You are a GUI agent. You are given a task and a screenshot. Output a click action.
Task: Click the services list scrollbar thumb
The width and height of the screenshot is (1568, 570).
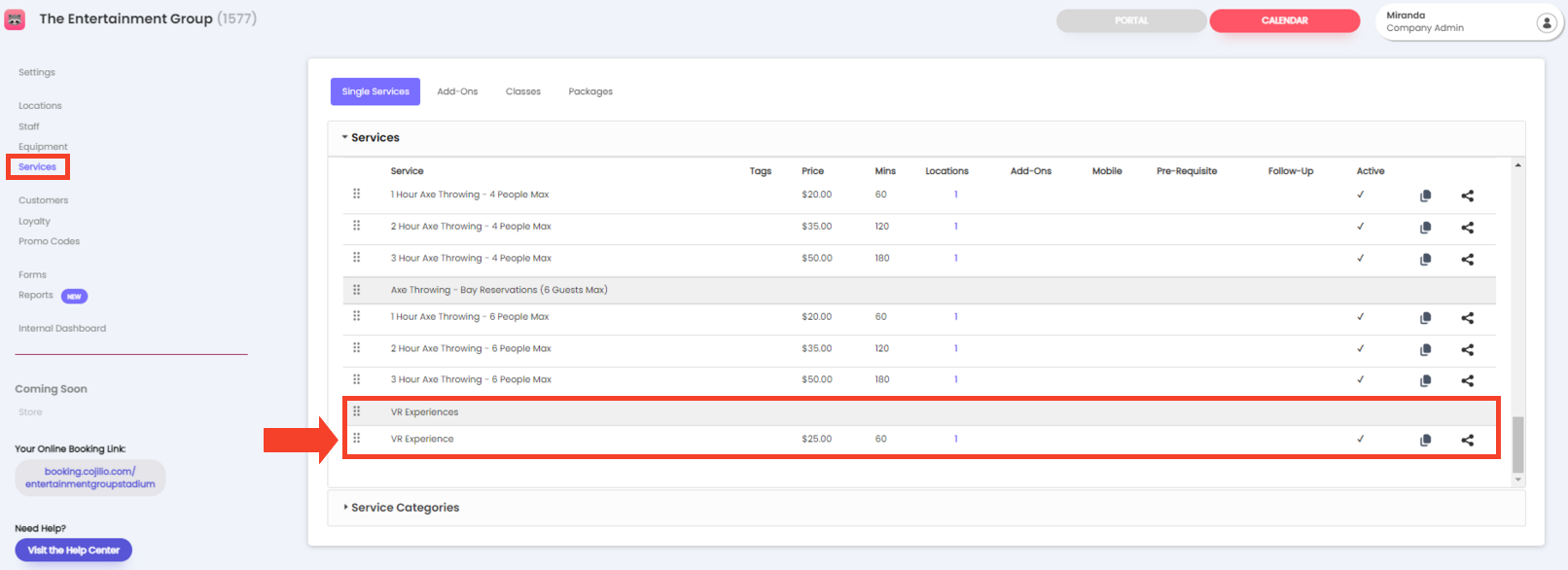click(x=1518, y=445)
